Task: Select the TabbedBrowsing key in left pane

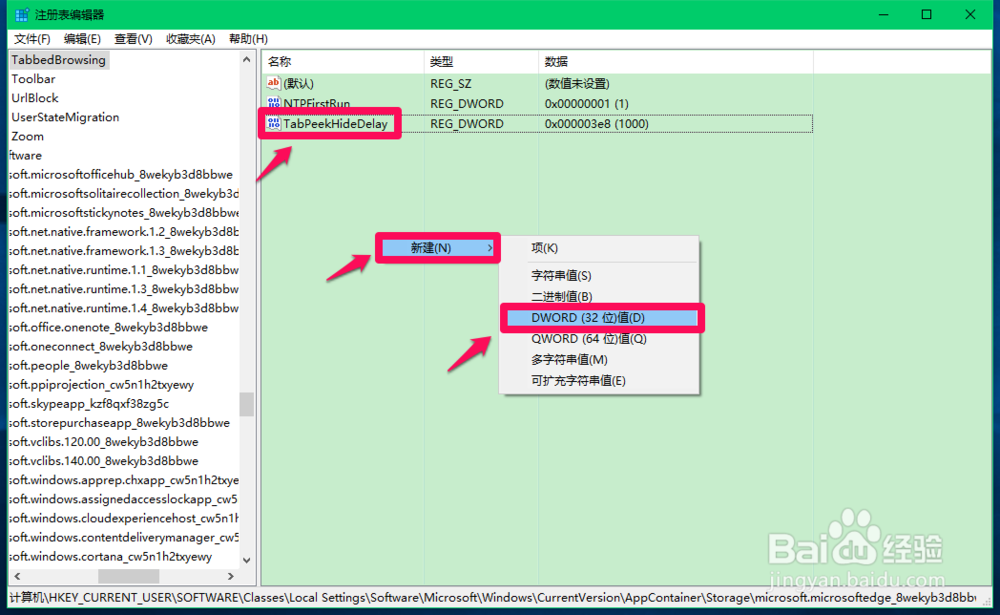Action: (56, 59)
